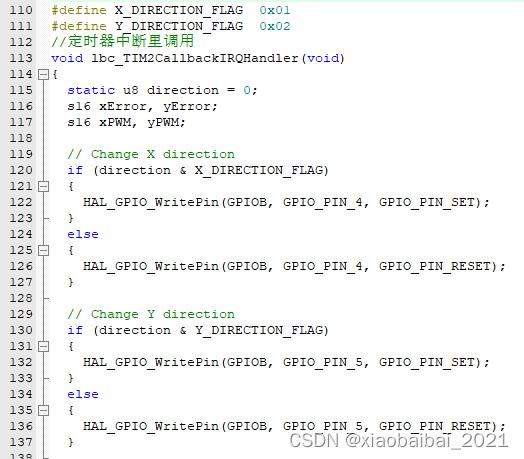Click the X_DIRECTION_FLAG define on line 110

179,10
